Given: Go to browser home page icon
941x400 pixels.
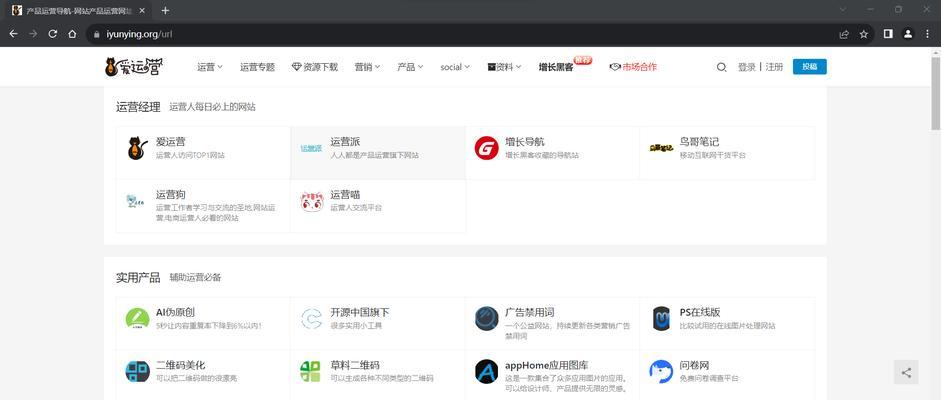Looking at the screenshot, I should click(x=72, y=34).
